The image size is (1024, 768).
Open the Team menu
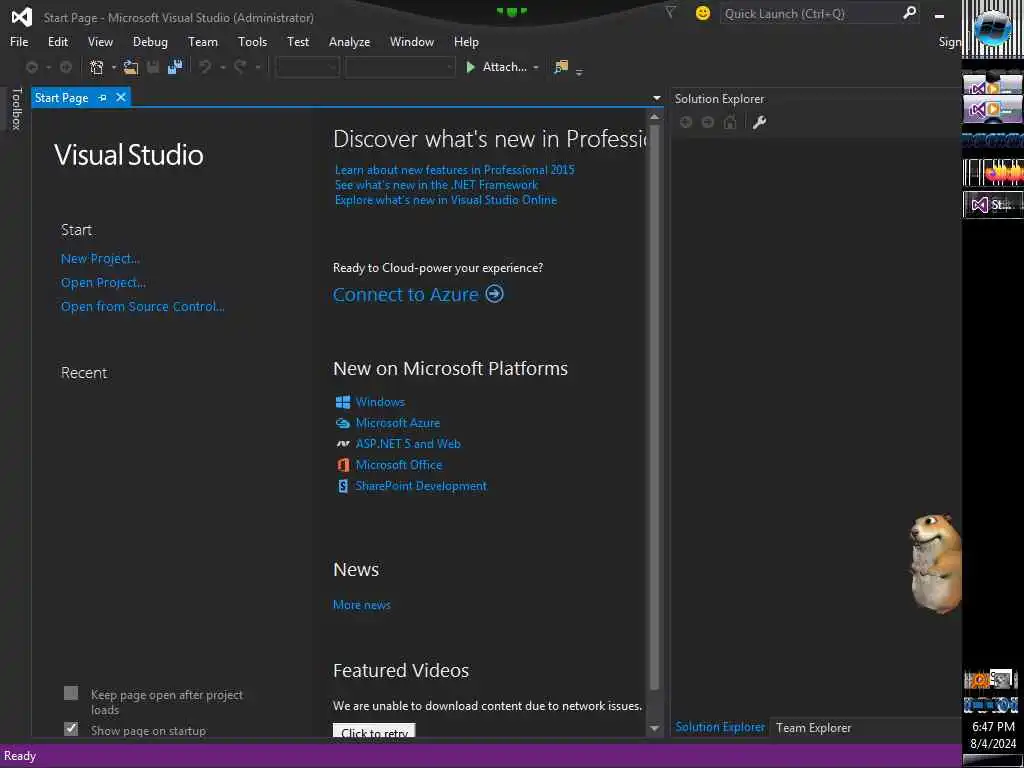[202, 42]
